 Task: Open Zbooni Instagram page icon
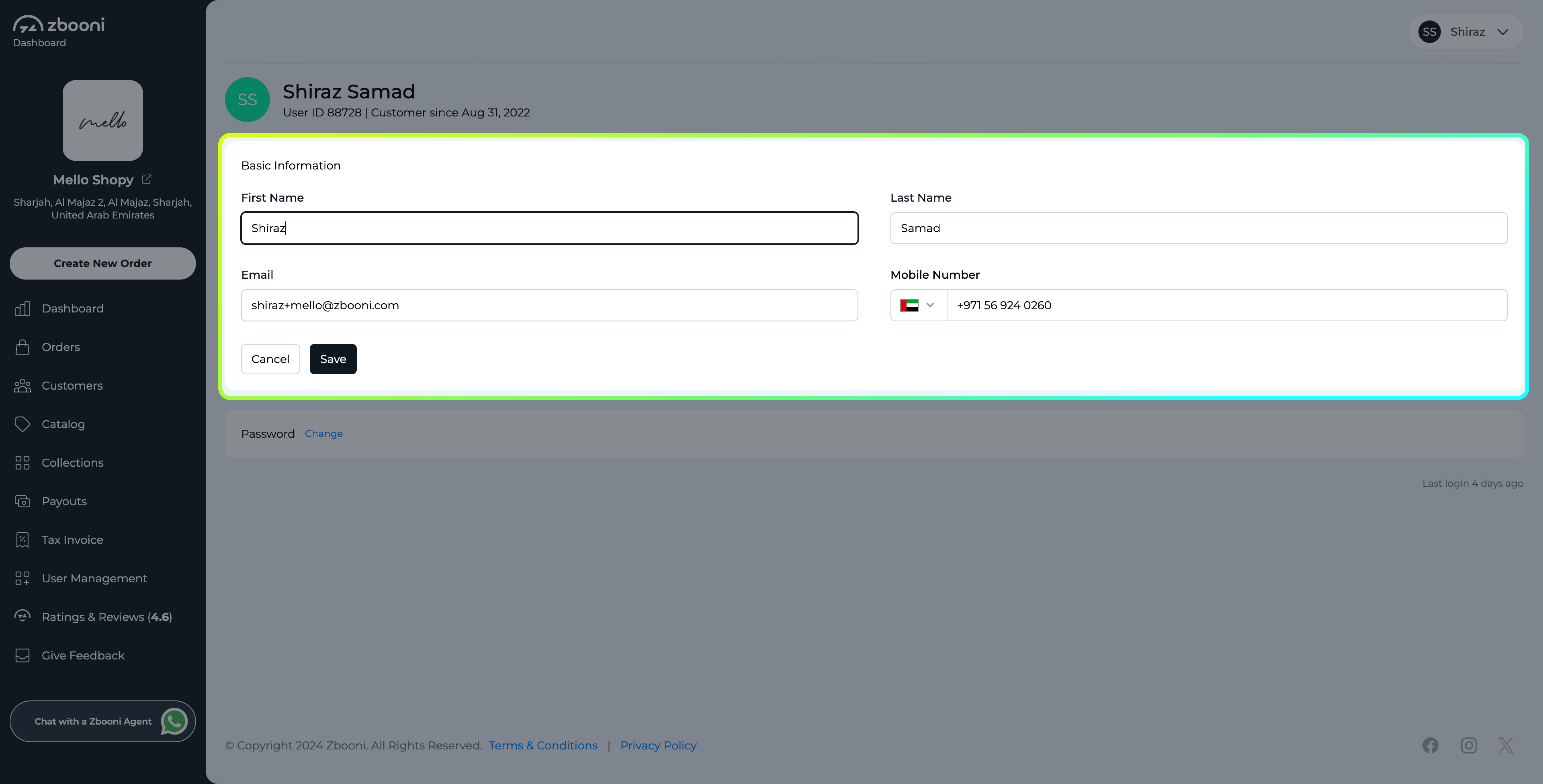pyautogui.click(x=1469, y=745)
